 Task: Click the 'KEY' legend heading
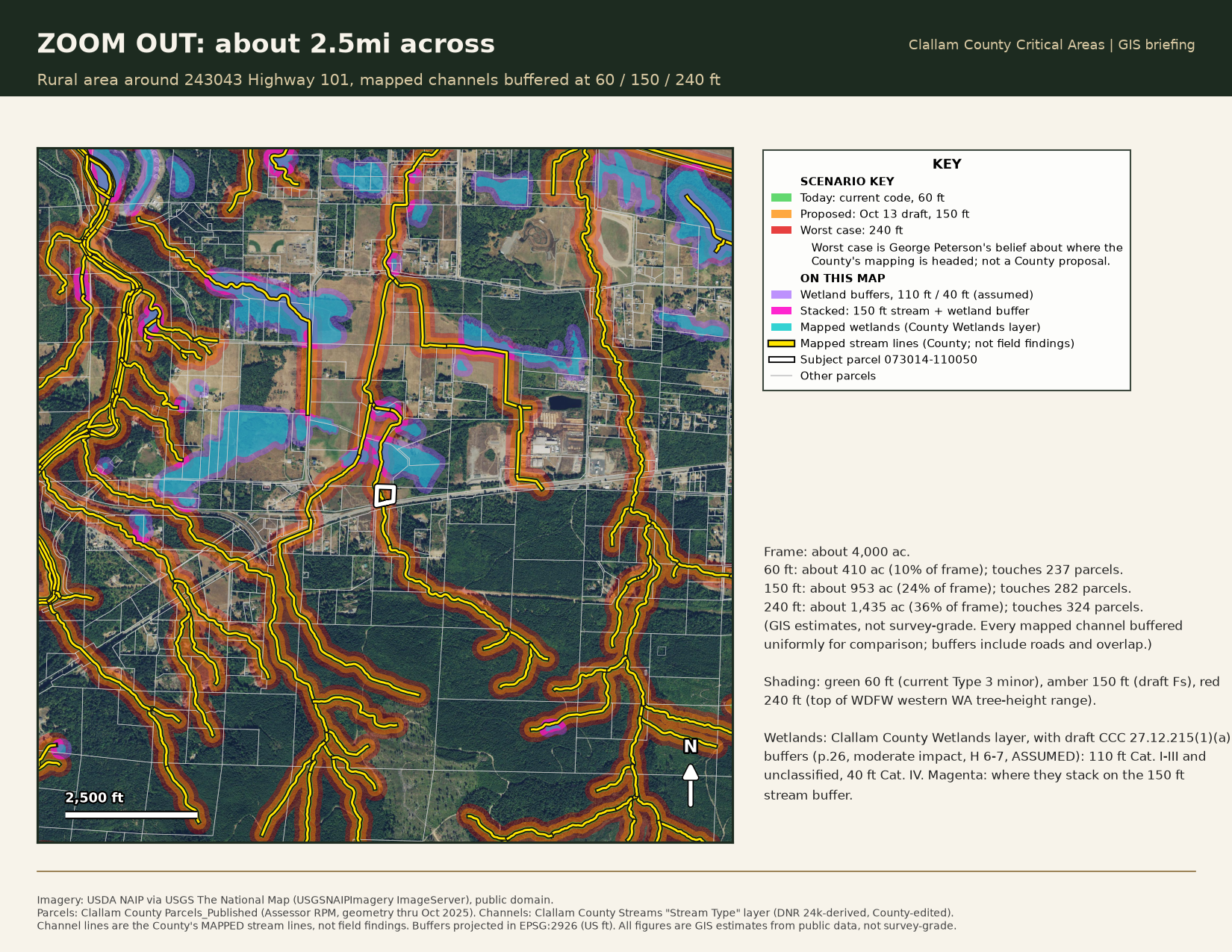[947, 164]
